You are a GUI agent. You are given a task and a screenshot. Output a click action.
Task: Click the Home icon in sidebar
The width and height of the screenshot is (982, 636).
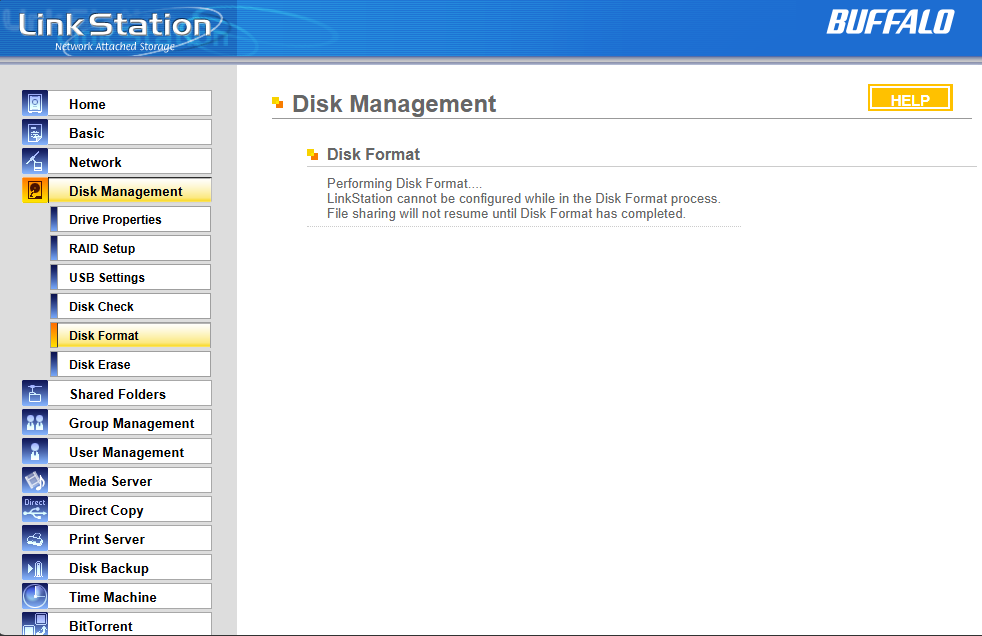35,104
